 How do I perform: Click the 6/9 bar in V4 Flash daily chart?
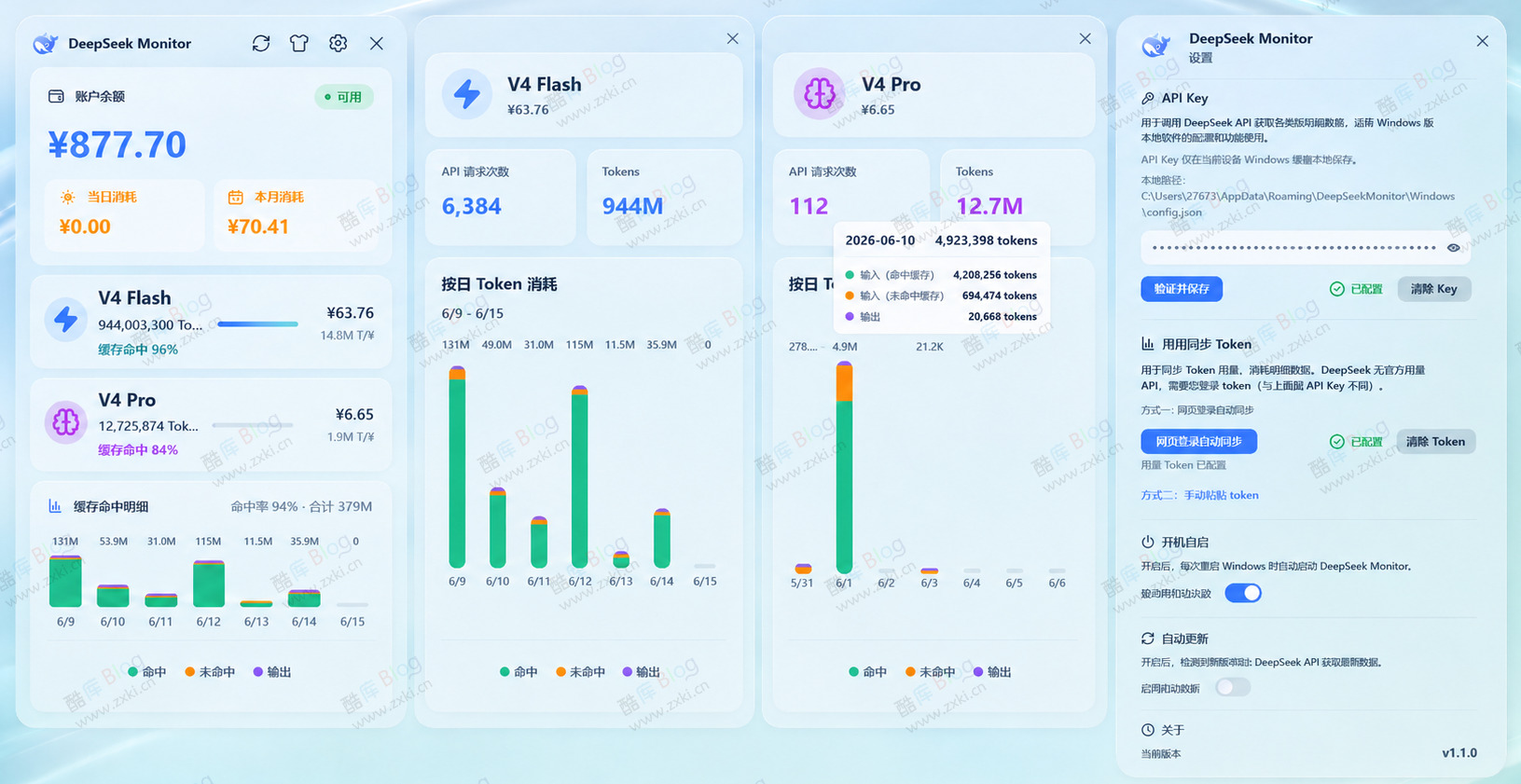tap(457, 467)
